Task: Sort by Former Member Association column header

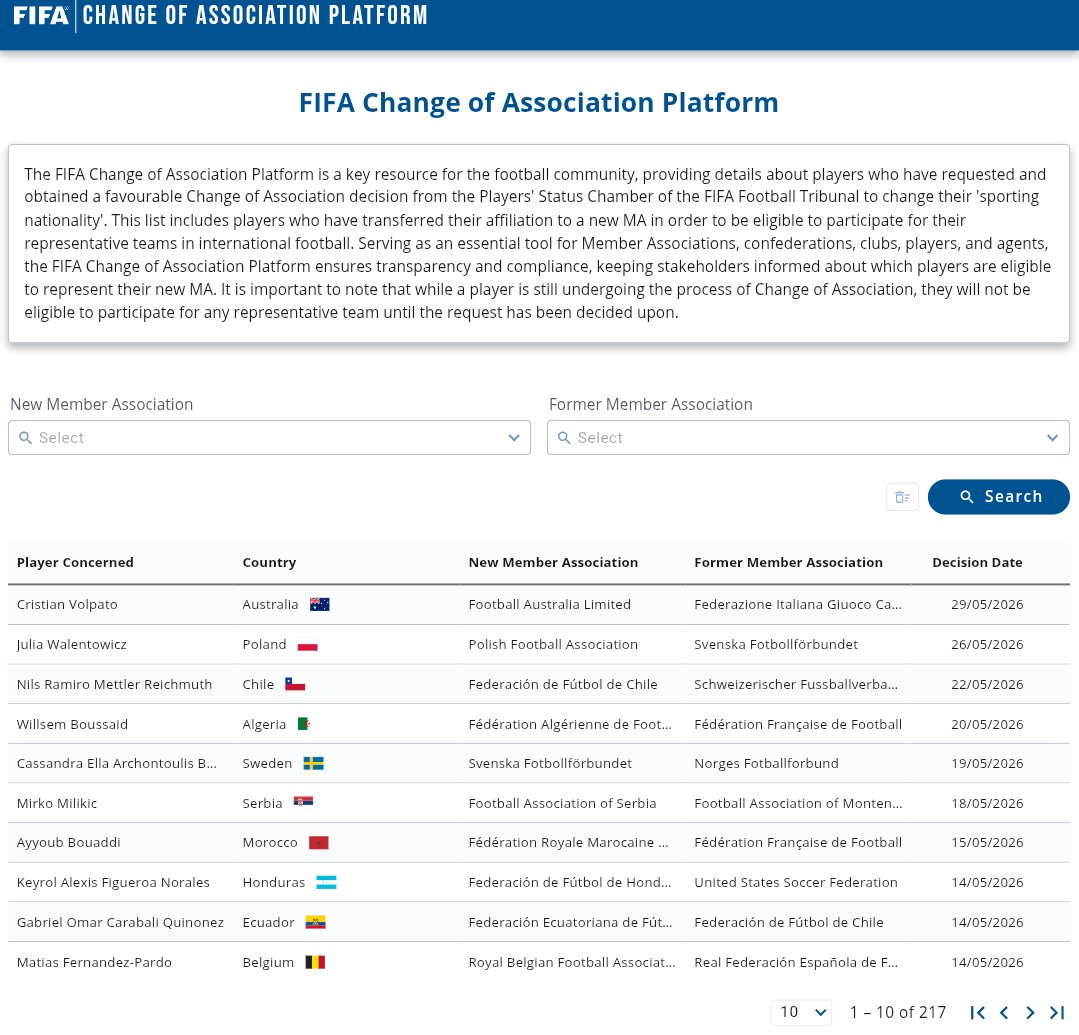Action: (788, 562)
